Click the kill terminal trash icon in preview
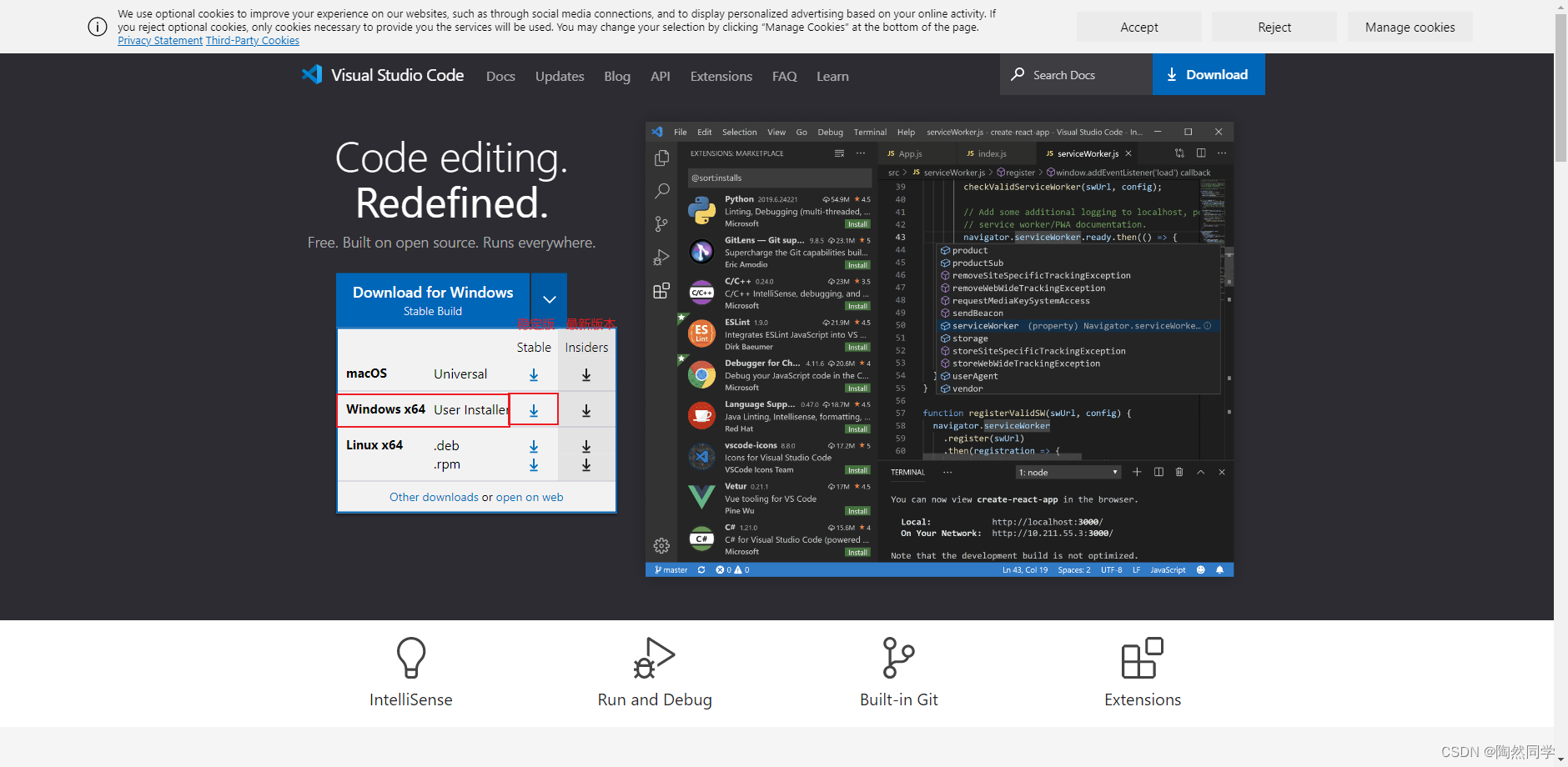 click(1179, 472)
